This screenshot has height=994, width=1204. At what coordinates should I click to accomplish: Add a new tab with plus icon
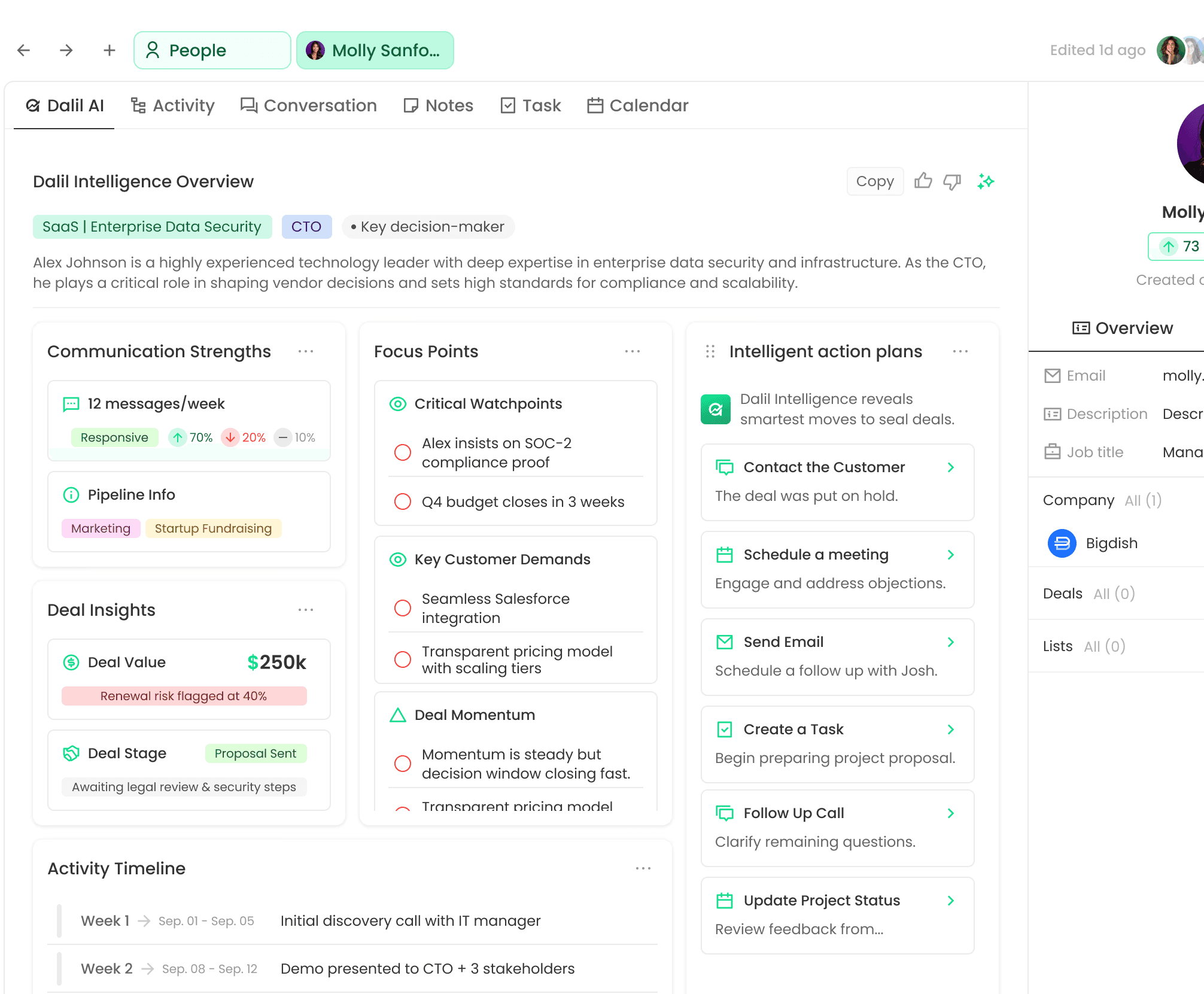click(x=109, y=50)
